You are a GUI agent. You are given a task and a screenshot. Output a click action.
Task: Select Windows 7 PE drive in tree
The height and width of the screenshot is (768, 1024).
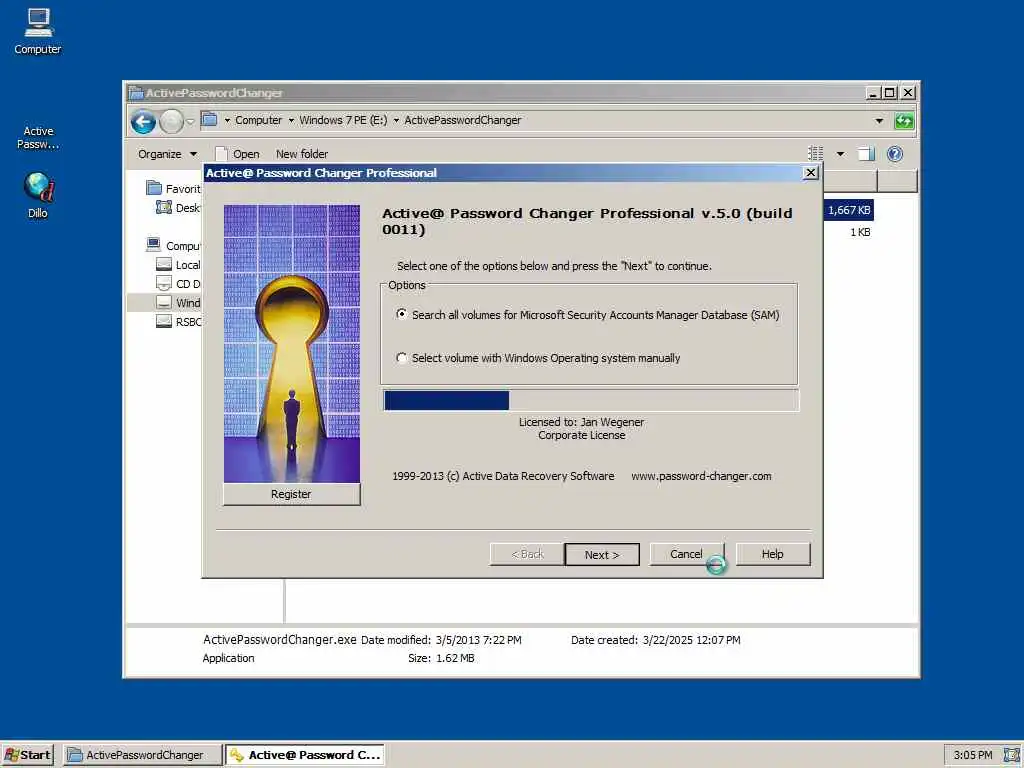point(178,302)
